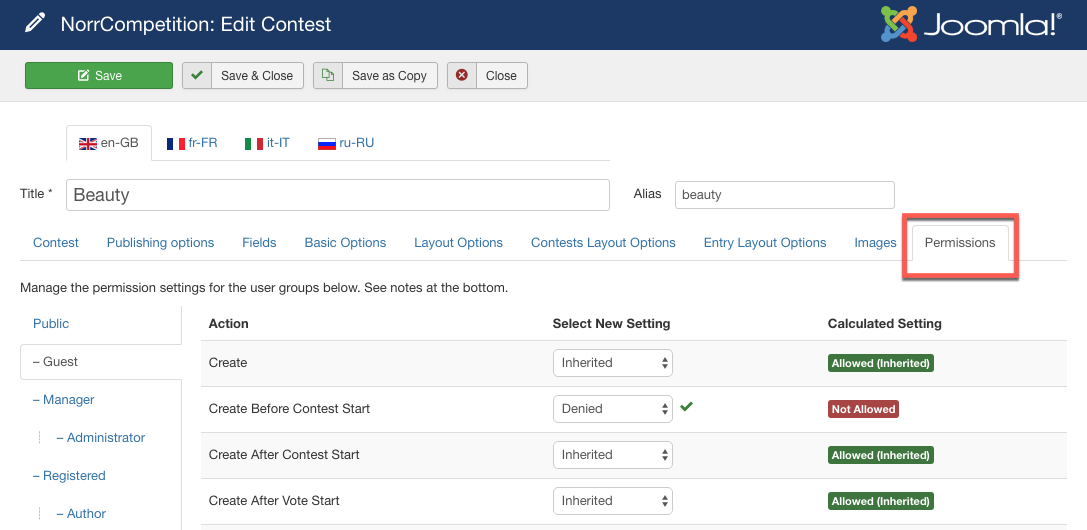Open the Create permission setting dropdown
The width and height of the screenshot is (1087, 530).
612,363
